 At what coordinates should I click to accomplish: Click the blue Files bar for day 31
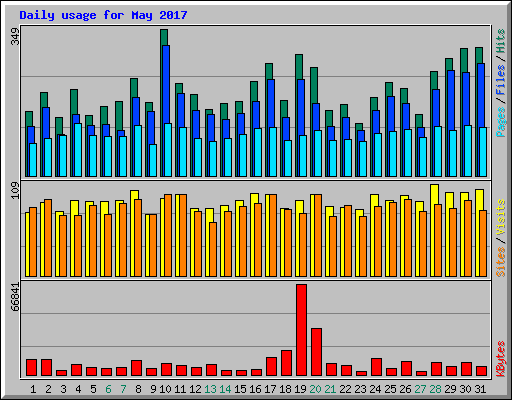coord(481,95)
